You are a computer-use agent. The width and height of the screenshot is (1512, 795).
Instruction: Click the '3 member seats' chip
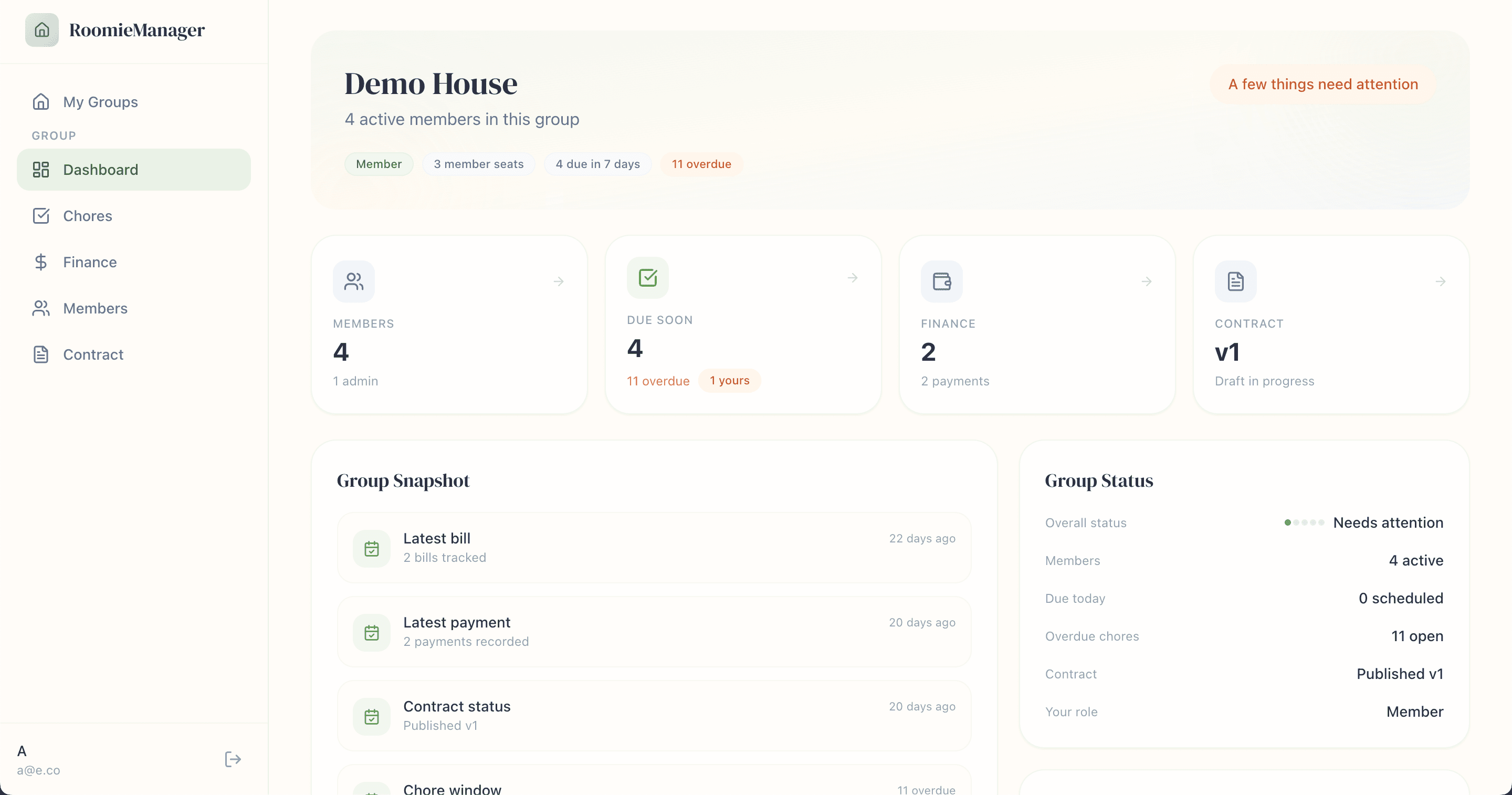(x=478, y=164)
